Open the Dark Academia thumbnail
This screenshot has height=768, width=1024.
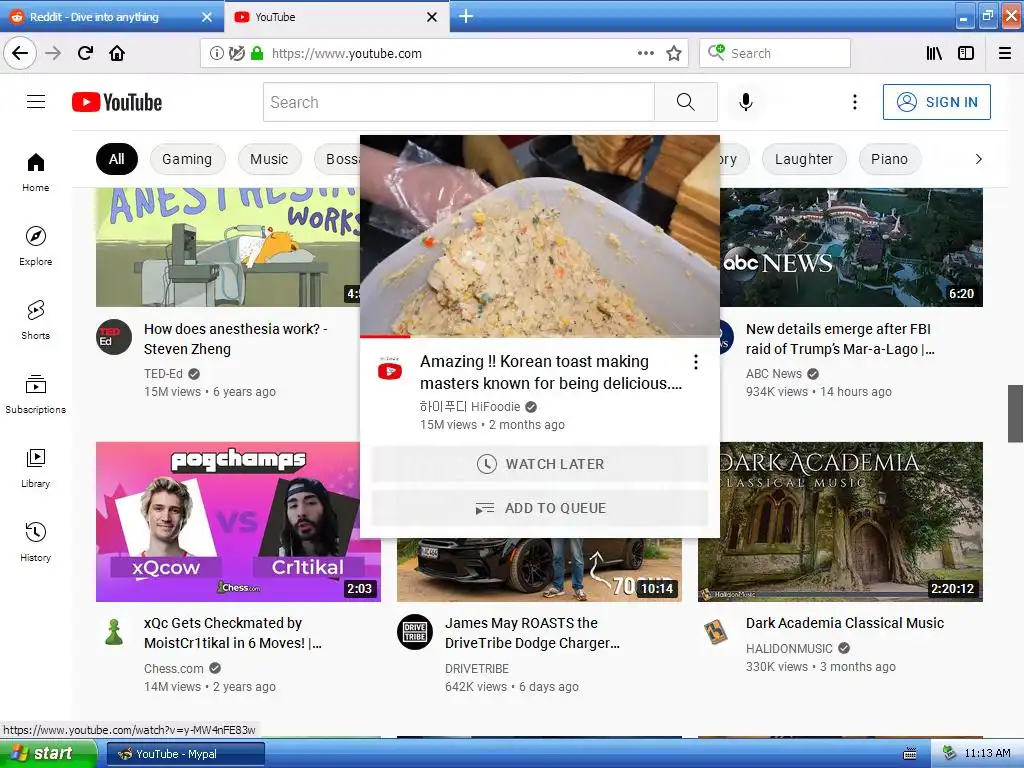(x=852, y=522)
